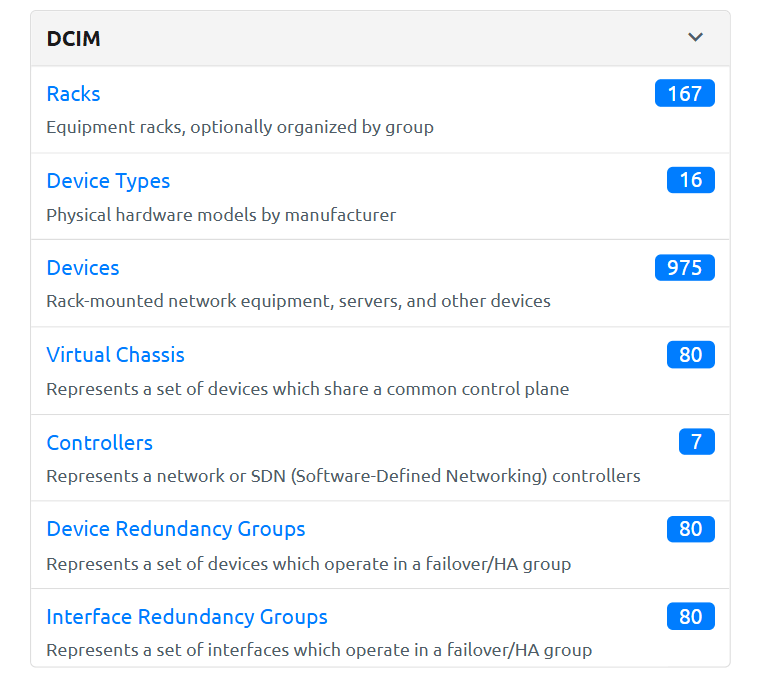Click the Device Redundancy Groups count badge
760x680 pixels.
691,529
